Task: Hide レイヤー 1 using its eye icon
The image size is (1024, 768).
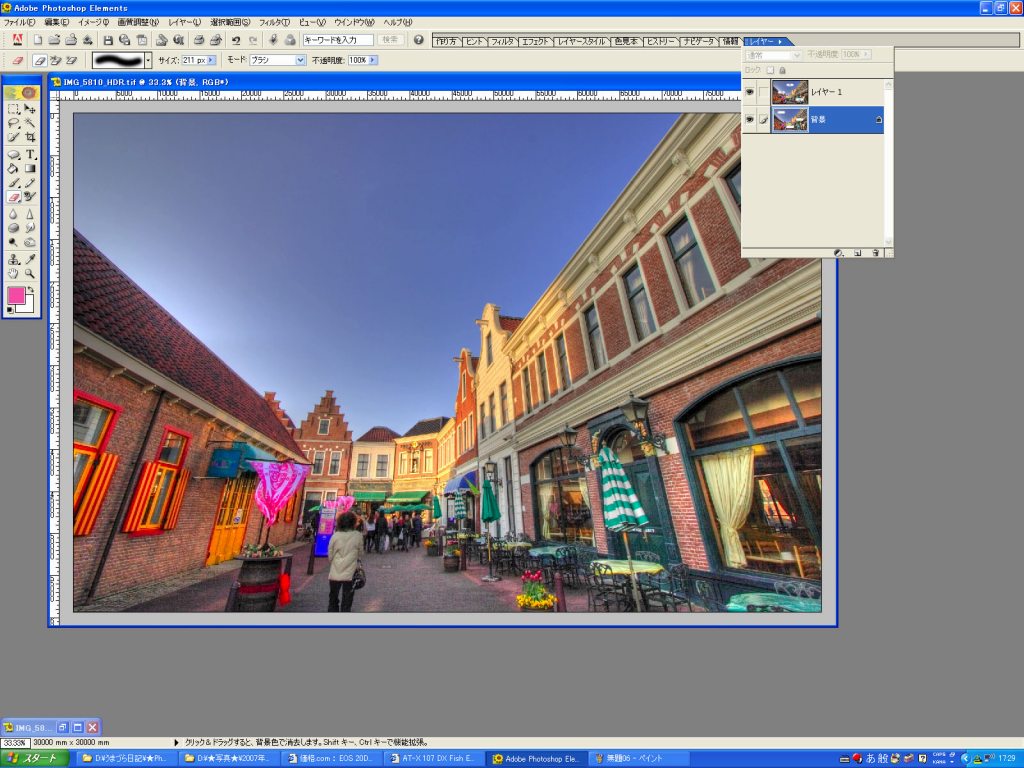Action: click(x=750, y=92)
